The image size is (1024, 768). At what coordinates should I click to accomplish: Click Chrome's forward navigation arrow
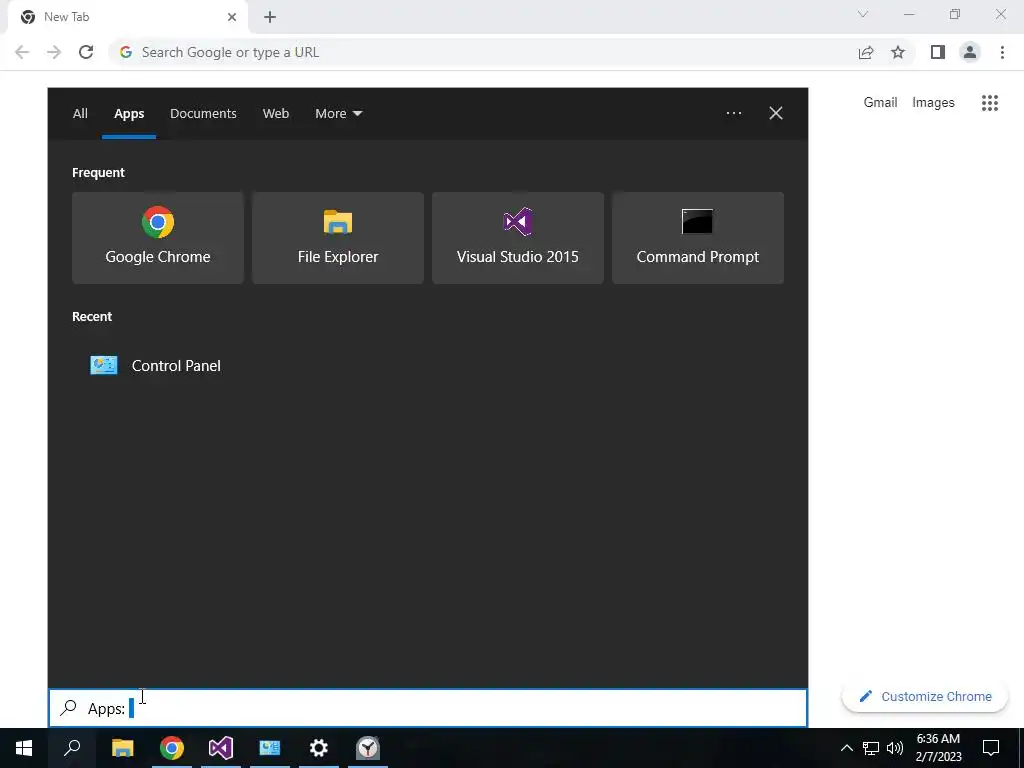[x=54, y=52]
